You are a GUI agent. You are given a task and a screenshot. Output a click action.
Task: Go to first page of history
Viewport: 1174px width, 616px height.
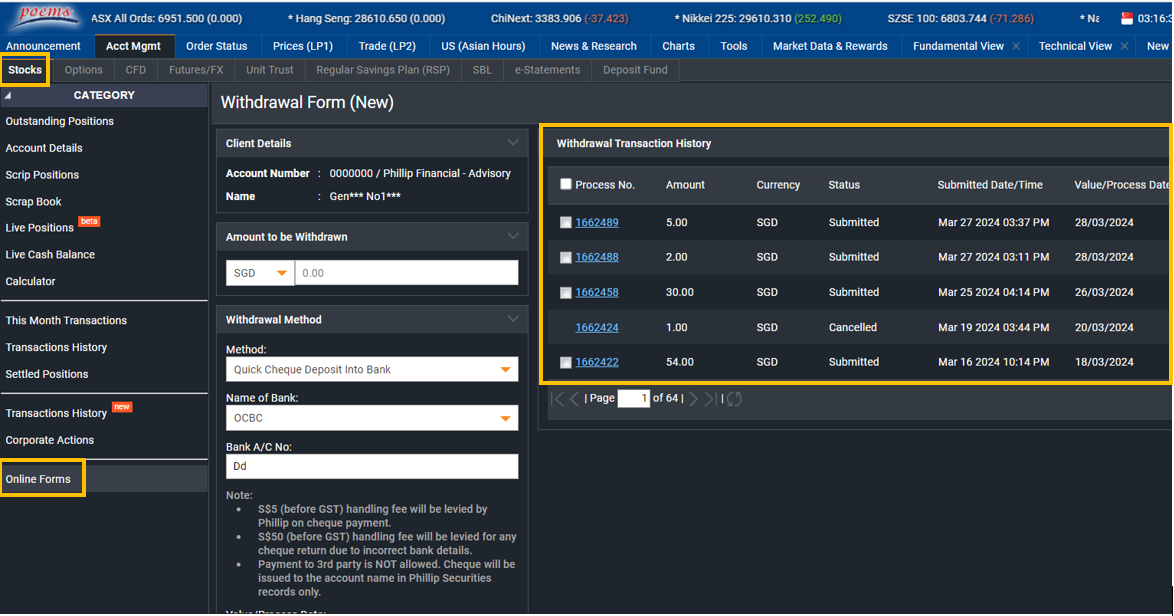tap(556, 399)
